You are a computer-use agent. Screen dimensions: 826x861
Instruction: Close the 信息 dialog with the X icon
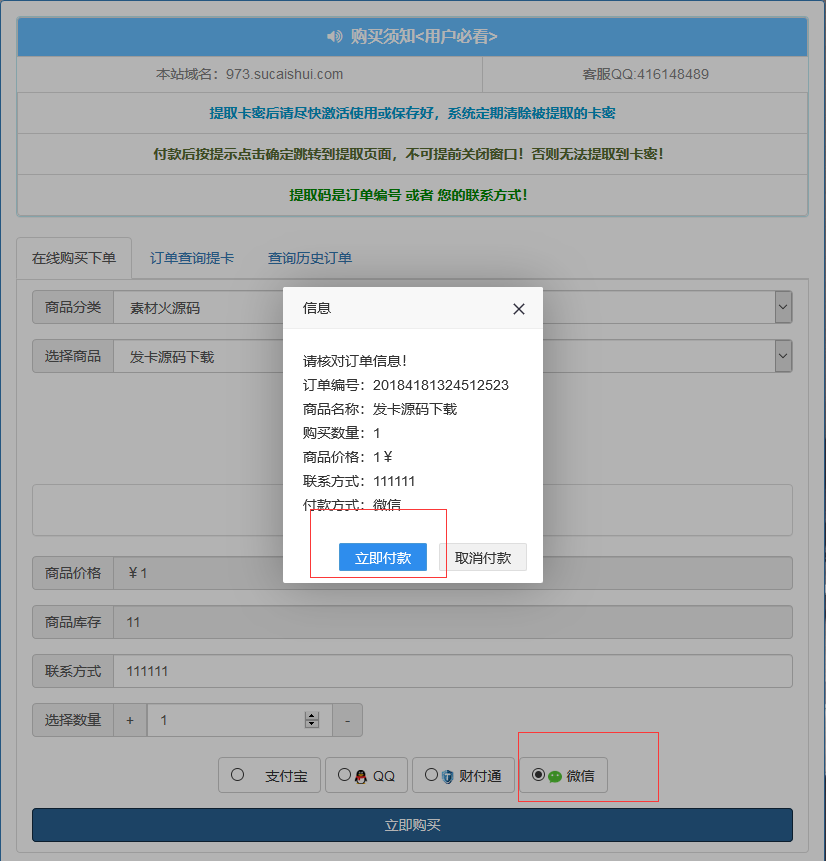tap(519, 309)
